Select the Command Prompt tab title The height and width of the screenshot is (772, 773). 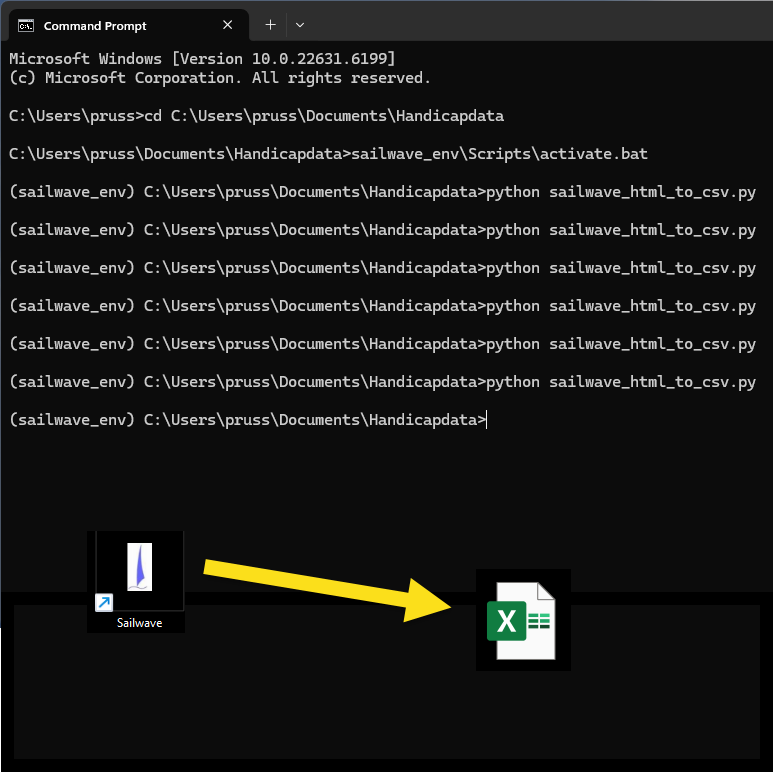tap(95, 26)
